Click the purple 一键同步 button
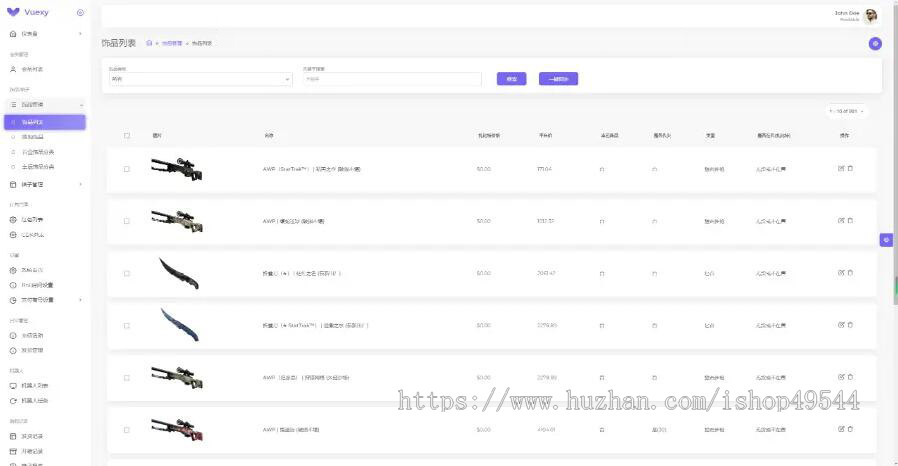Image resolution: width=898 pixels, height=466 pixels. click(558, 79)
